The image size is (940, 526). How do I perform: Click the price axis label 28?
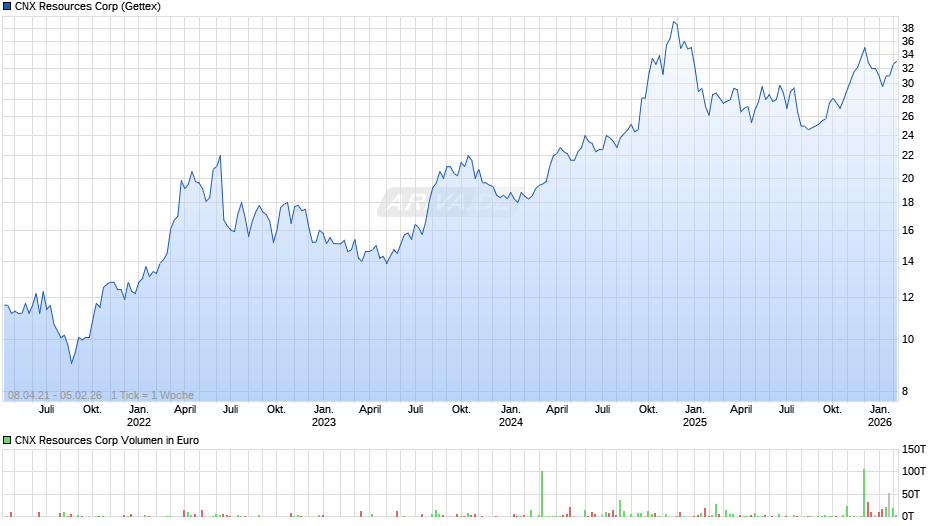point(908,100)
